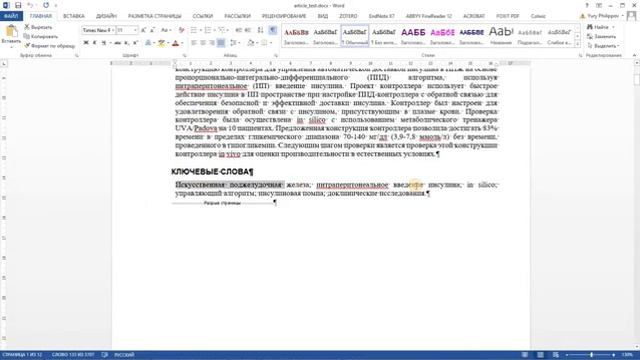Copy selection with Копировать
640x360 pixels.
coord(40,36)
